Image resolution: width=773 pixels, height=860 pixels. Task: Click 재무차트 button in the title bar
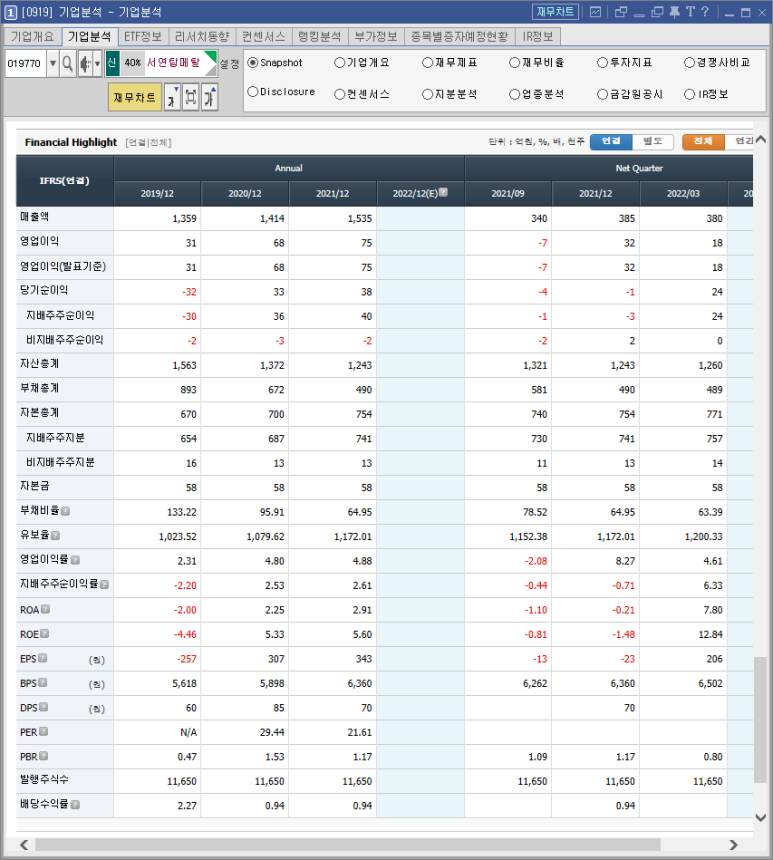(555, 12)
